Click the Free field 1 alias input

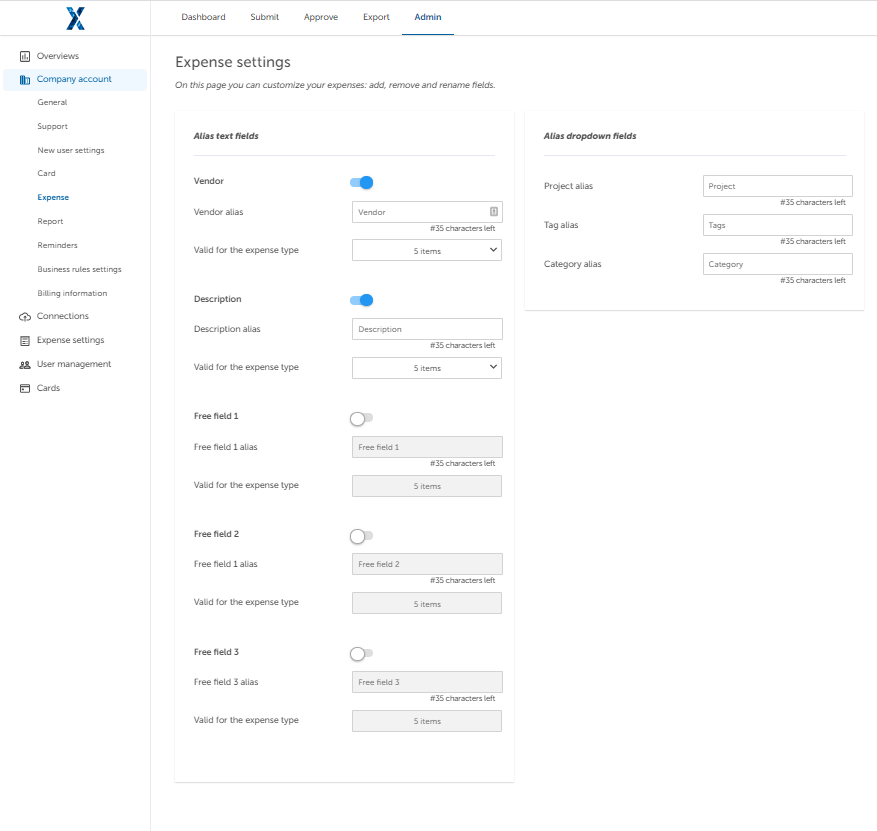(427, 447)
